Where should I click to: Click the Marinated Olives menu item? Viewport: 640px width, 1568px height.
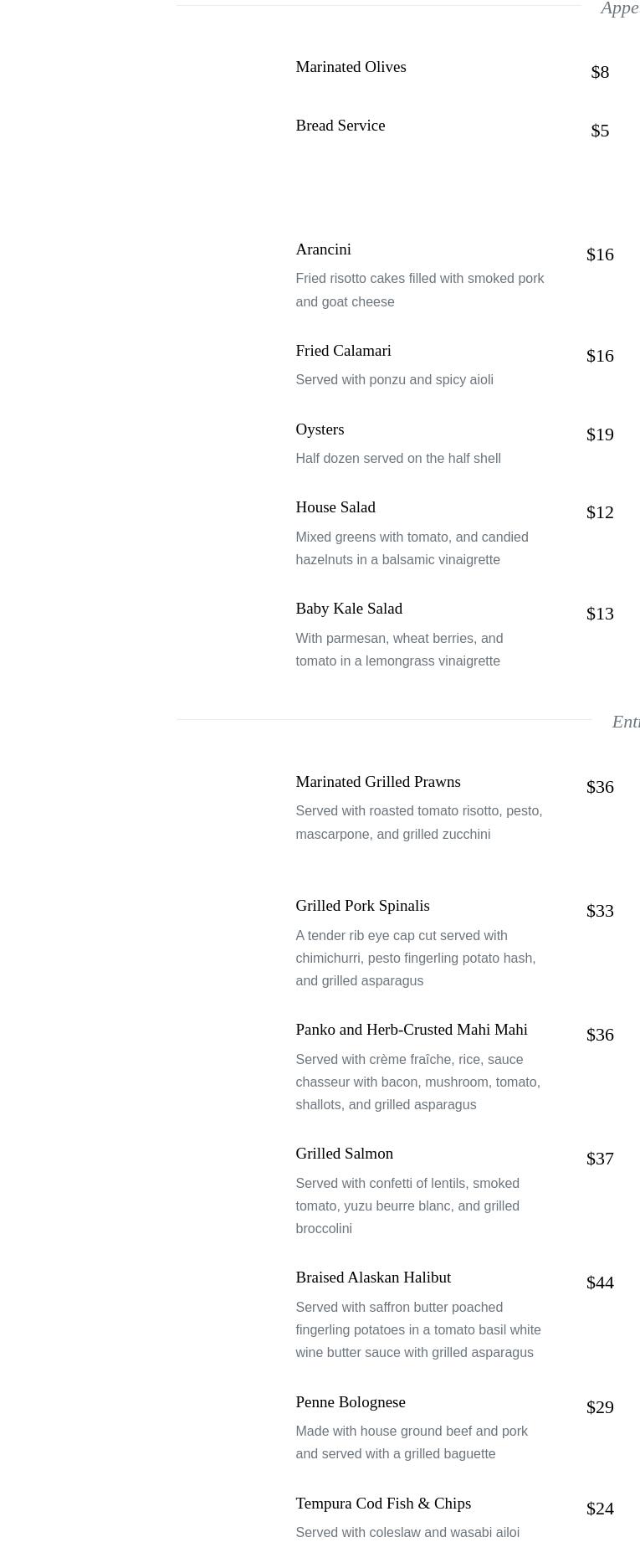pyautogui.click(x=351, y=67)
